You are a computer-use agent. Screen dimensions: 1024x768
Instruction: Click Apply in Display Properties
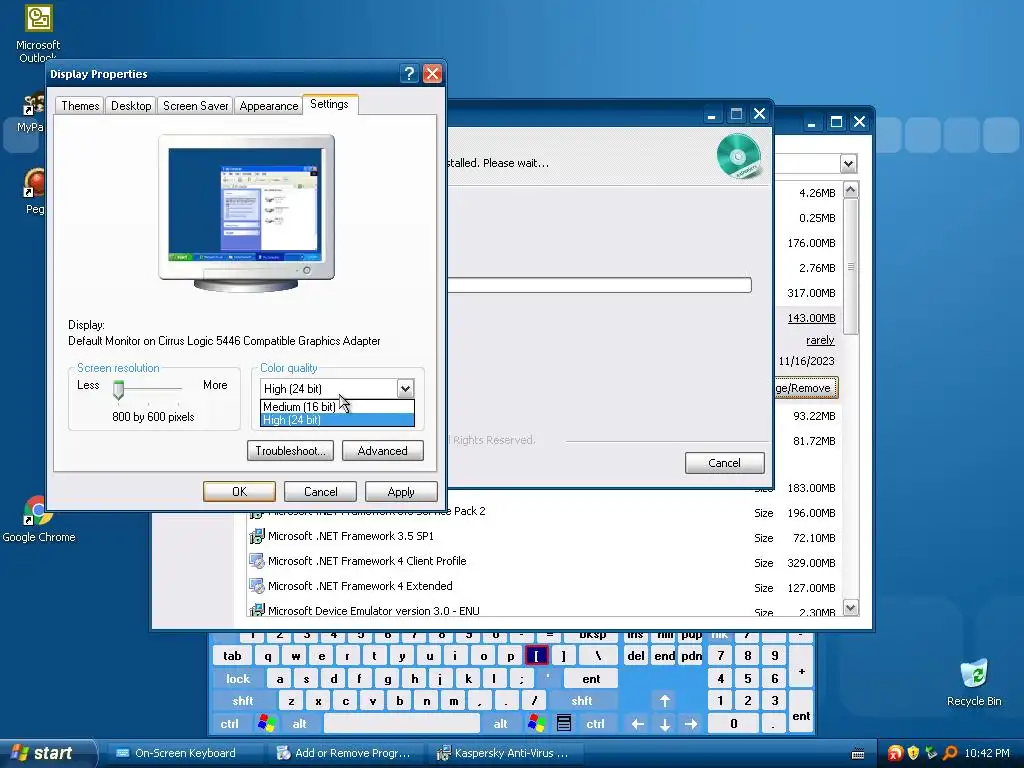pos(401,492)
